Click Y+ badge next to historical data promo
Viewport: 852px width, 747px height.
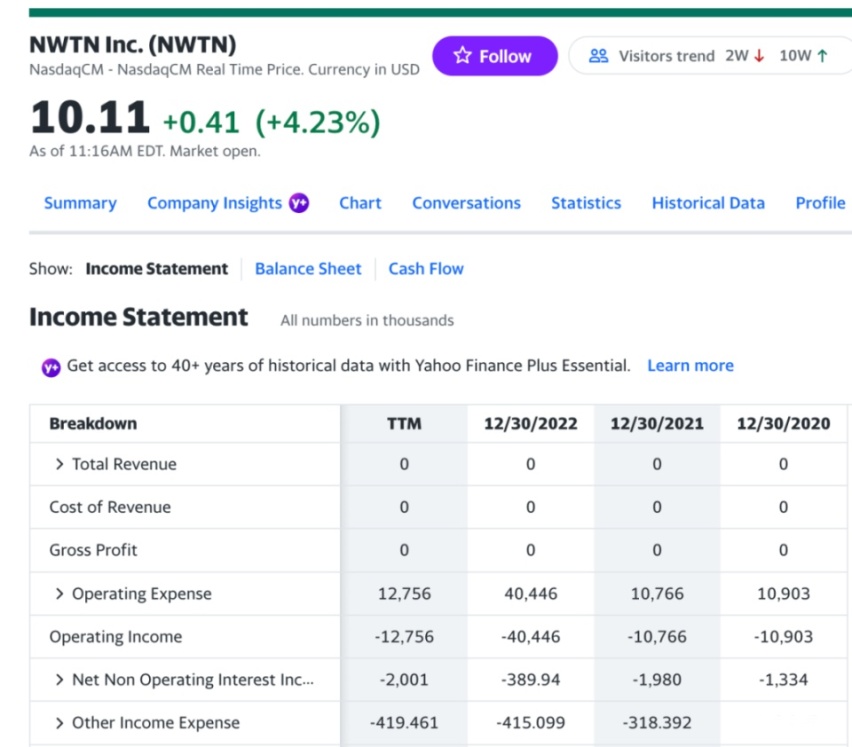coord(51,368)
